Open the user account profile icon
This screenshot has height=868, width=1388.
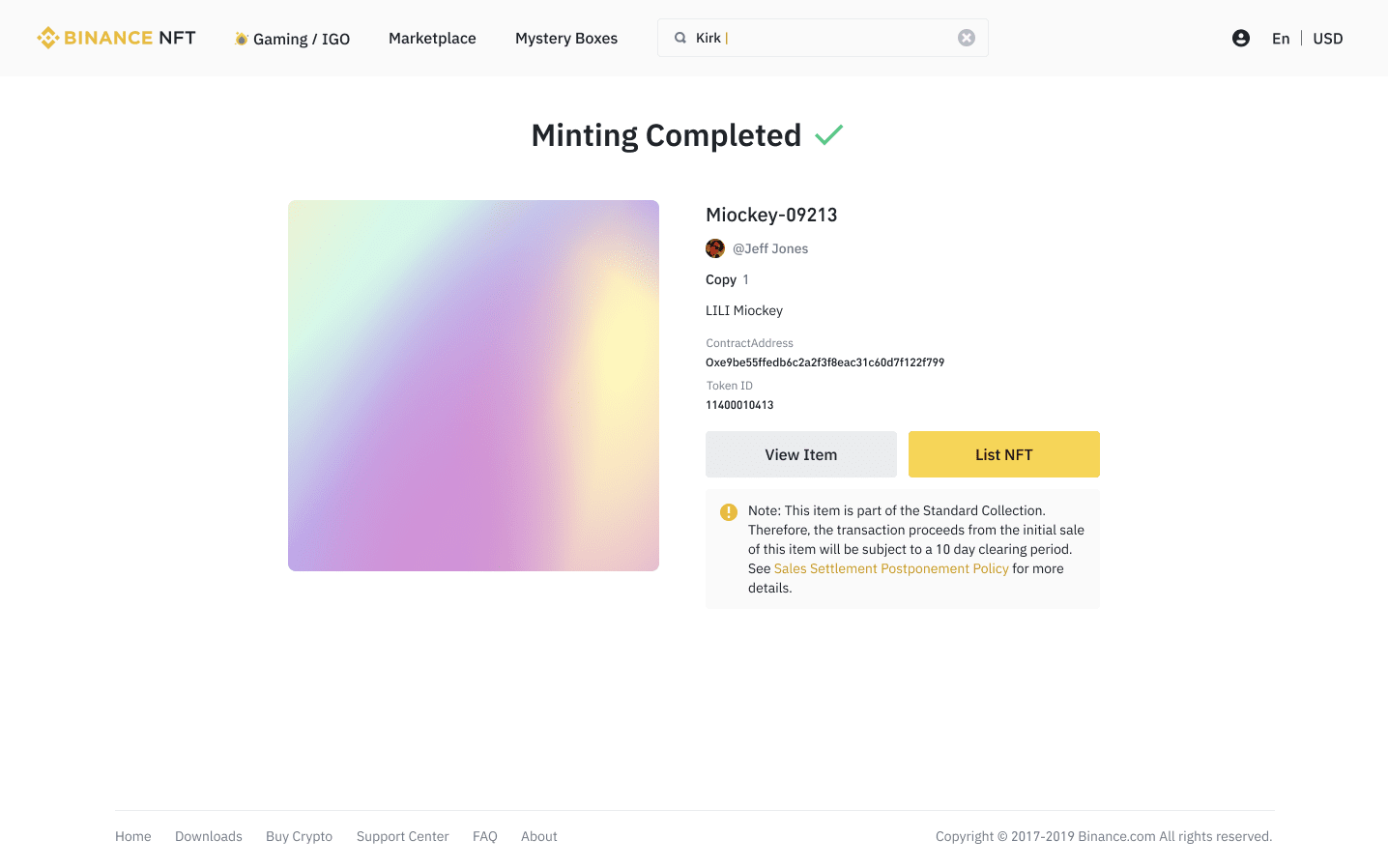click(x=1241, y=38)
